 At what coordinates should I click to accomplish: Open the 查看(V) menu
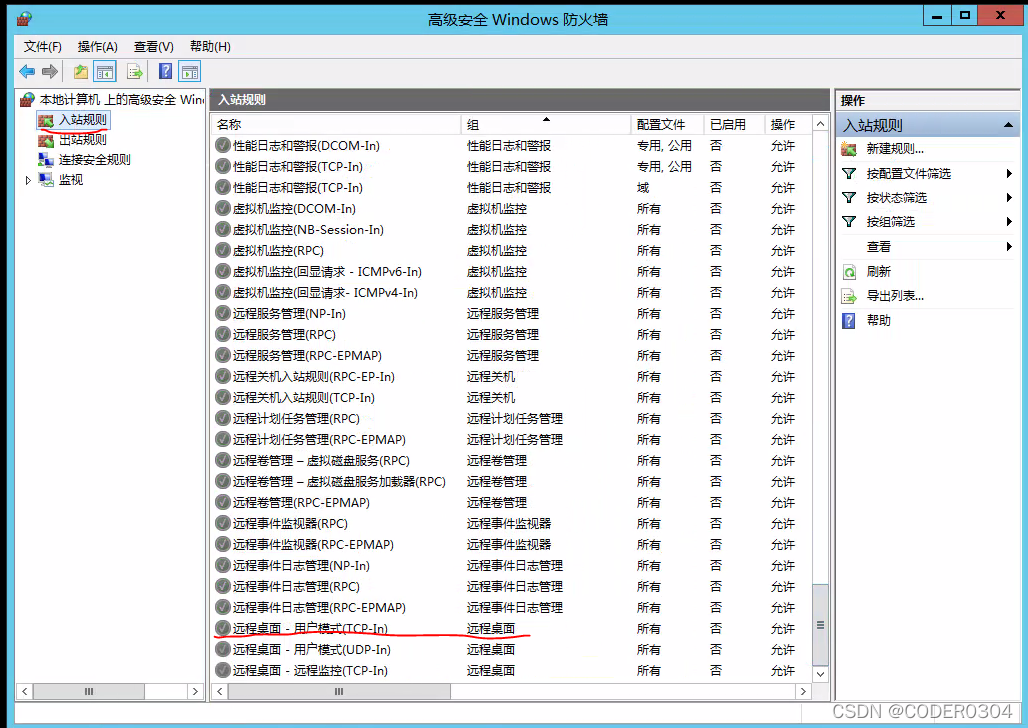click(x=153, y=47)
